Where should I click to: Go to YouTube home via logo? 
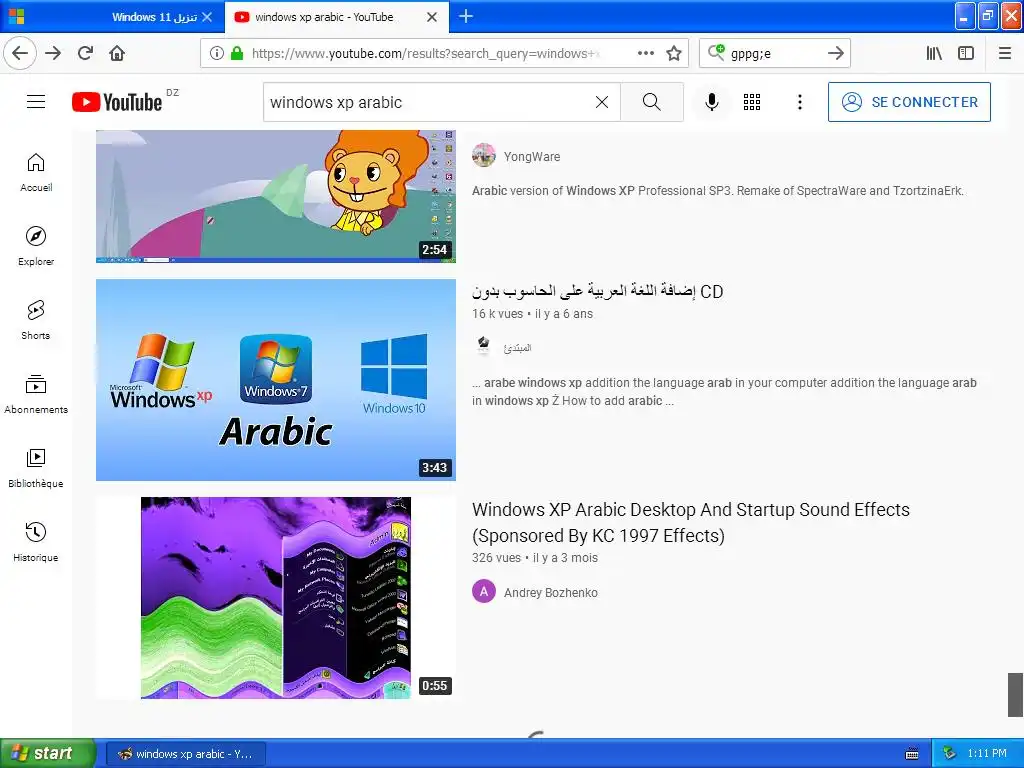click(118, 102)
